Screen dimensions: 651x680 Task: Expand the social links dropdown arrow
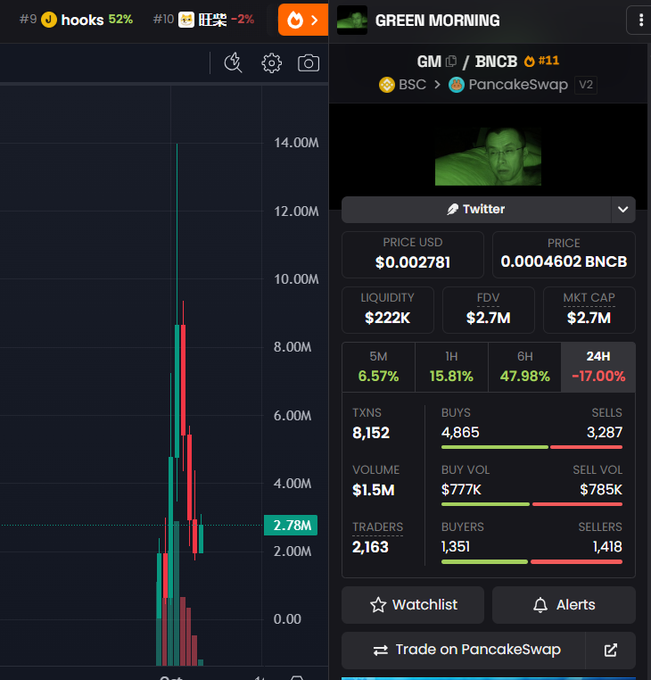(x=623, y=209)
